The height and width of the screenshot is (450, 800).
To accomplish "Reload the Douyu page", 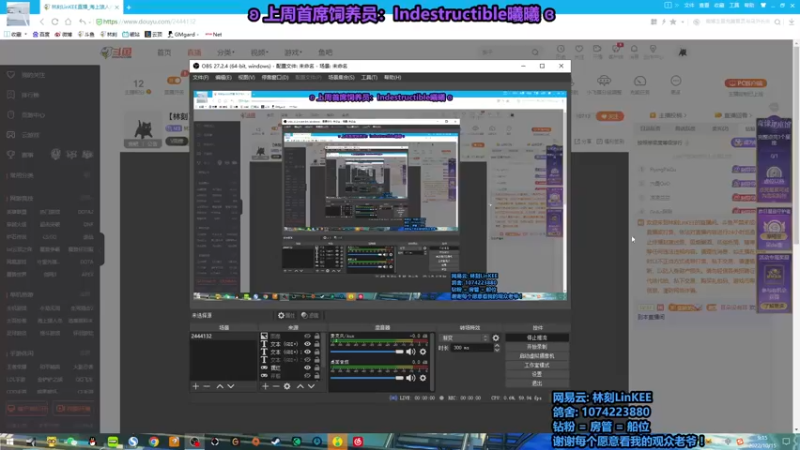I will (55, 22).
